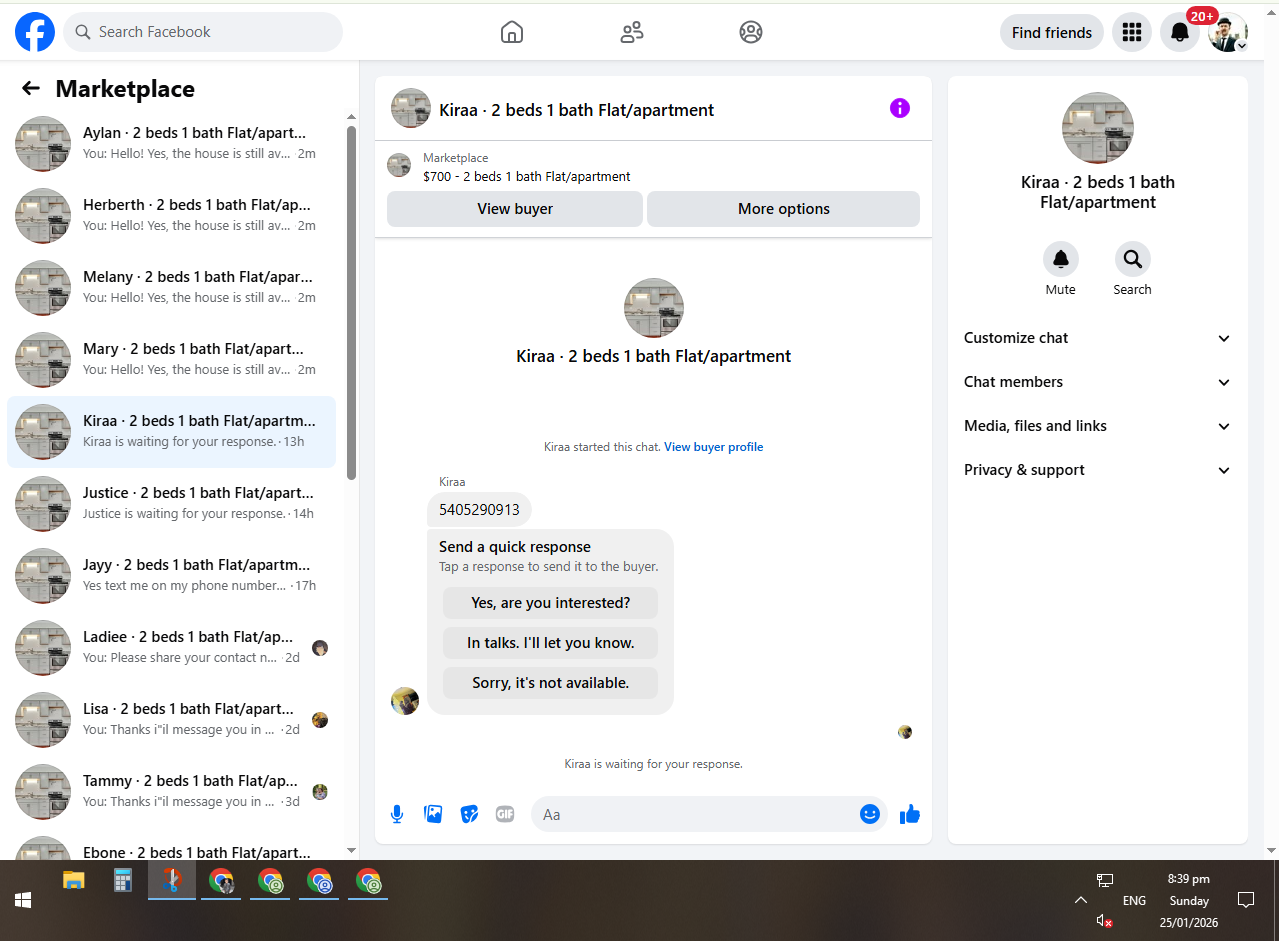Screen dimensions: 1279x941
Task: Open the account profile picture menu
Action: [x=1228, y=32]
